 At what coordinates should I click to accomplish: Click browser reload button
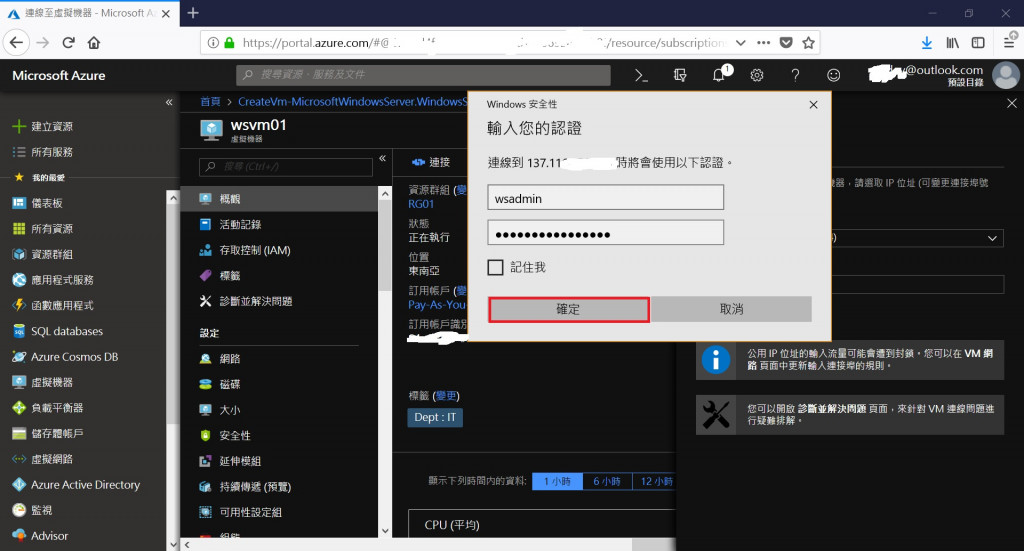click(x=69, y=43)
